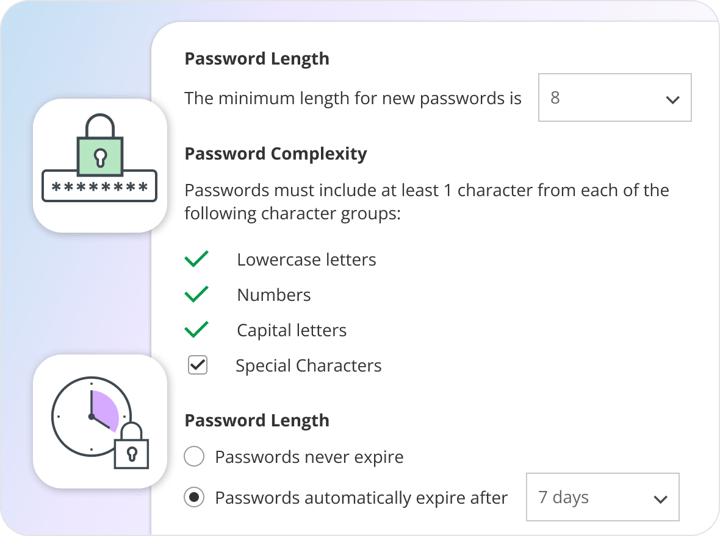Click the clock with padlock icon
This screenshot has height=536, width=720.
(x=99, y=421)
